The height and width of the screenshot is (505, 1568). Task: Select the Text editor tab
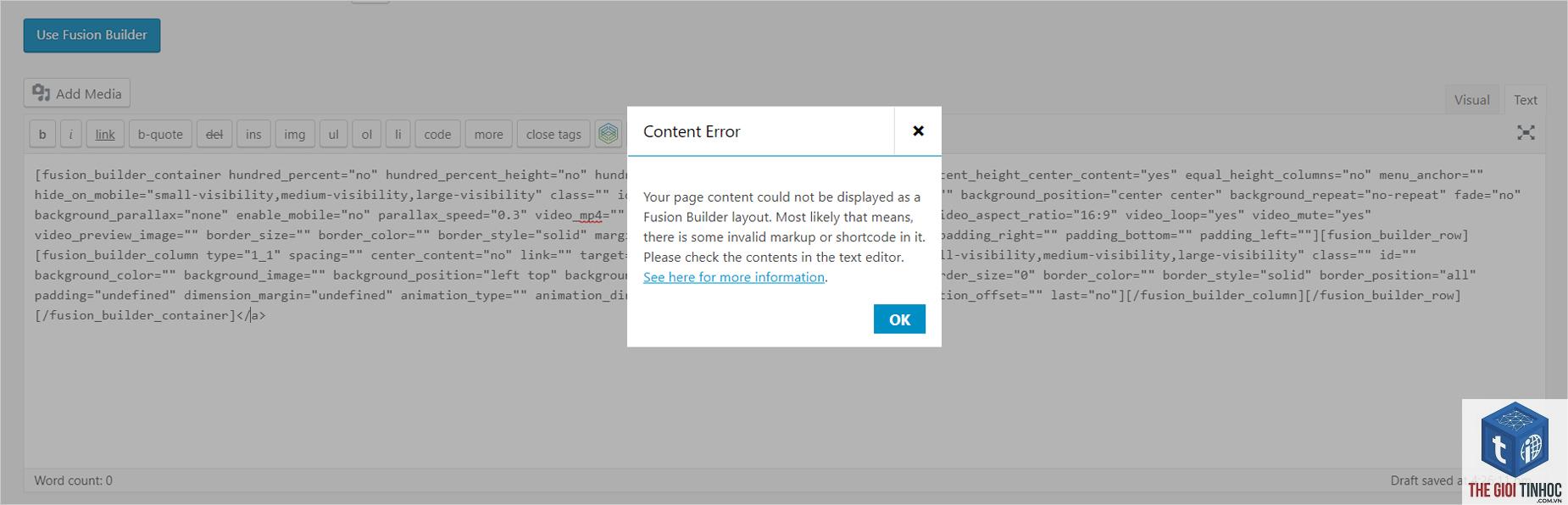[1525, 100]
